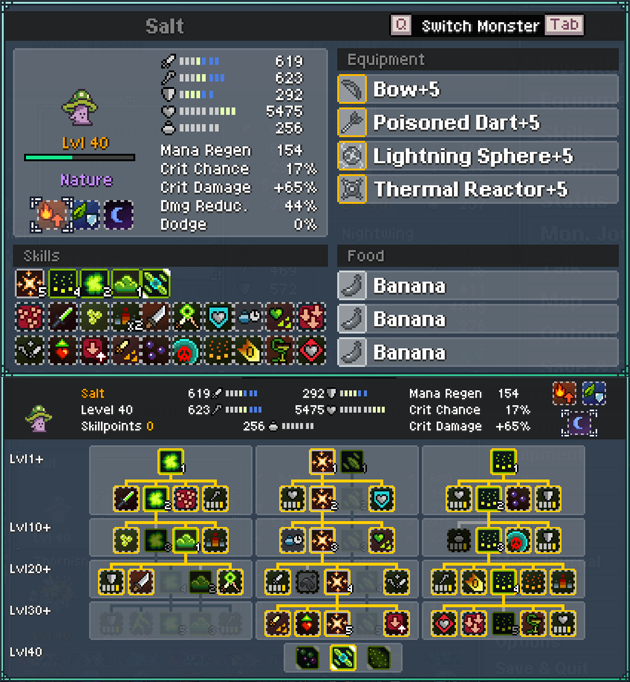
Task: Click the Q key hint button
Action: click(401, 25)
